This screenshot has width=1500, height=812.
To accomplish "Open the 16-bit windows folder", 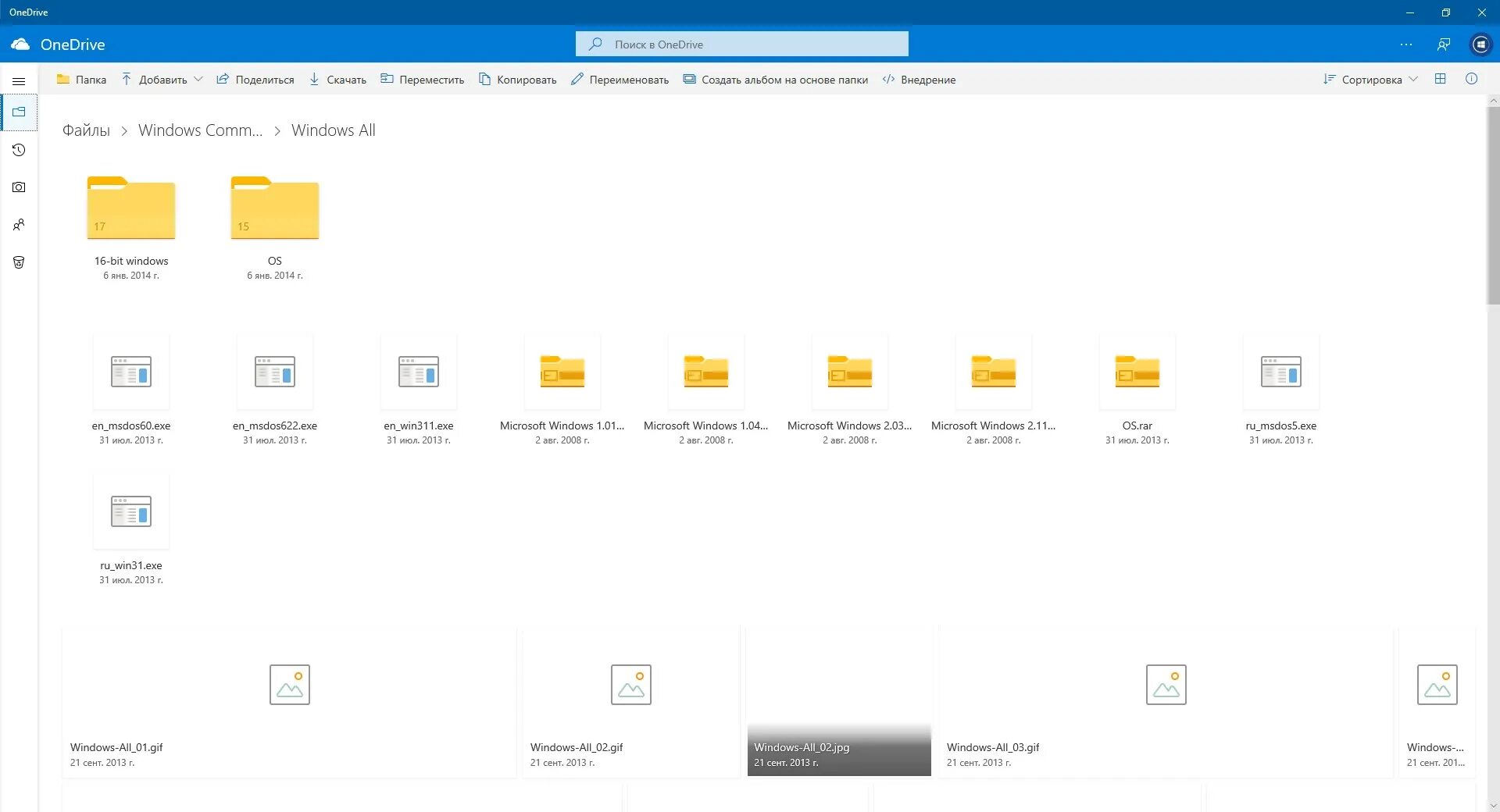I will pos(131,226).
